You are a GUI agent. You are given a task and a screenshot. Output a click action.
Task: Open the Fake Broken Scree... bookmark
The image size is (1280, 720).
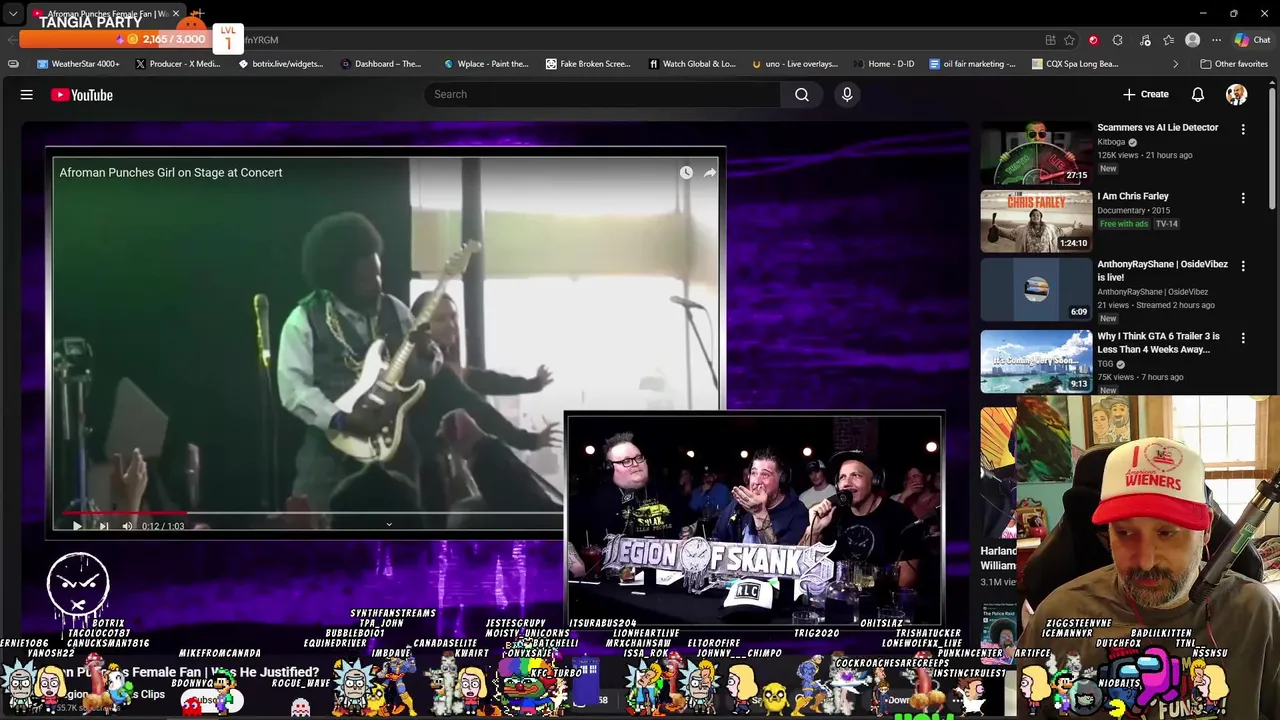[x=587, y=64]
